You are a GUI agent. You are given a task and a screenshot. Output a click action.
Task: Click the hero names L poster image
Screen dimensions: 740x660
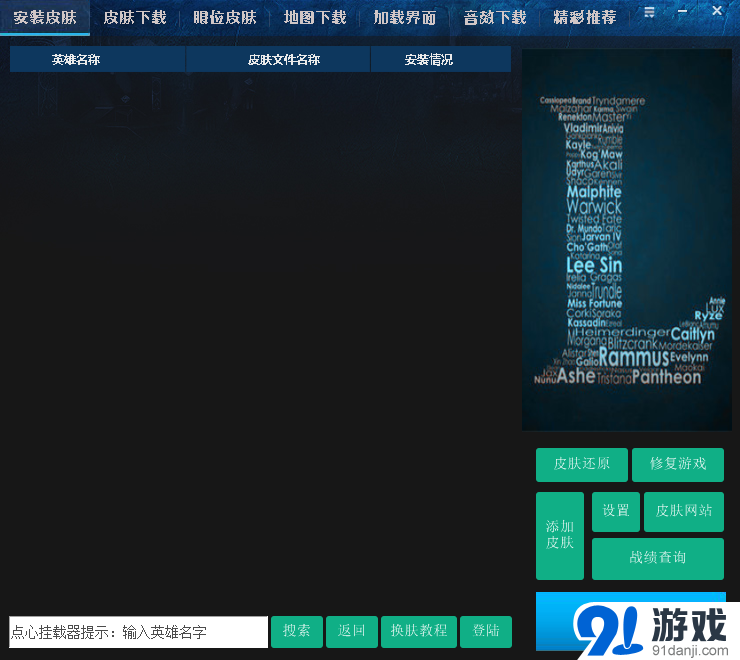(627, 240)
